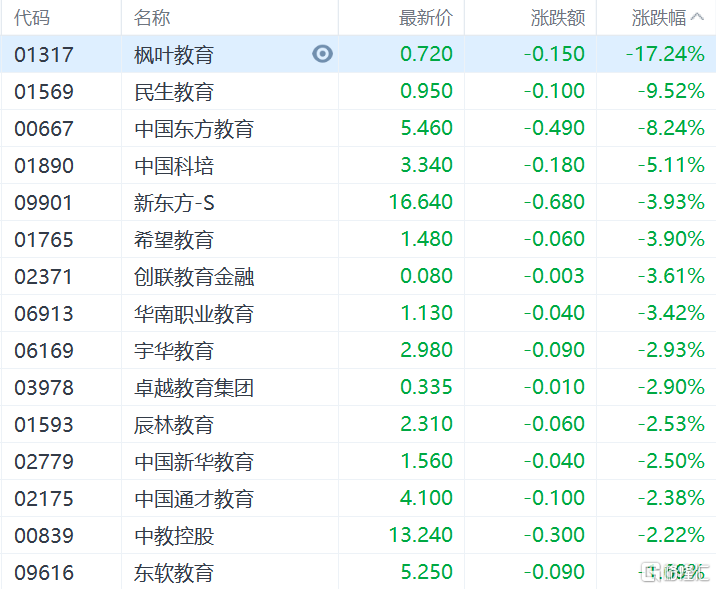Click change amount -0.300
This screenshot has height=589, width=716.
tap(554, 535)
